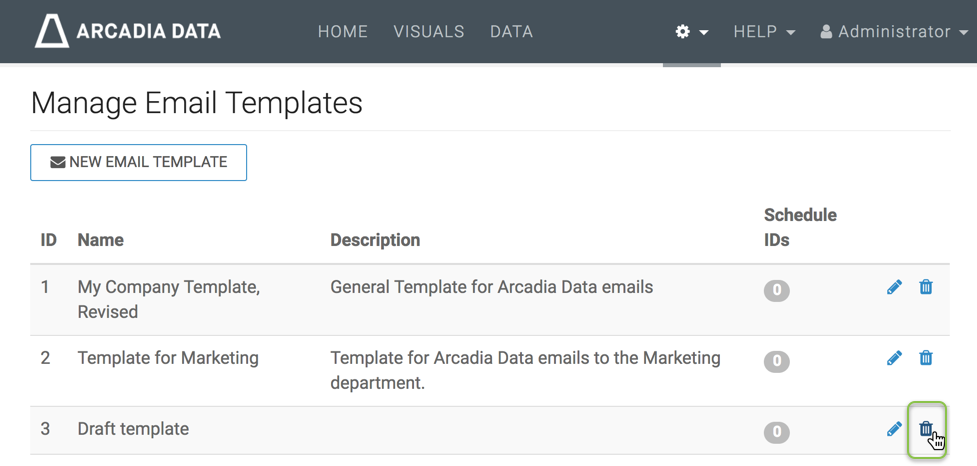Open the Administrator user menu
This screenshot has width=977, height=466.
tap(894, 32)
